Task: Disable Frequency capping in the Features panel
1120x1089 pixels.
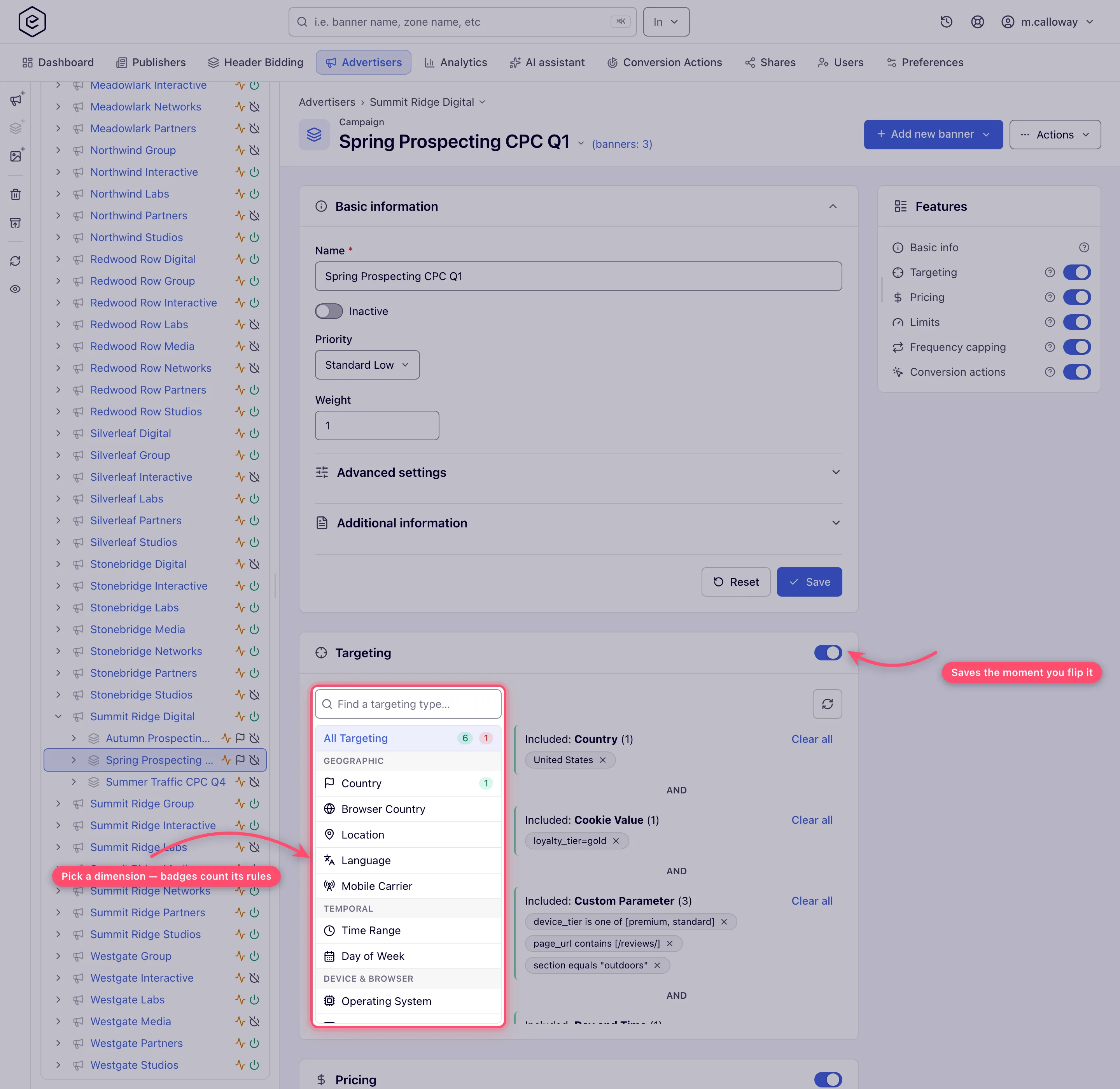Action: click(x=1077, y=347)
